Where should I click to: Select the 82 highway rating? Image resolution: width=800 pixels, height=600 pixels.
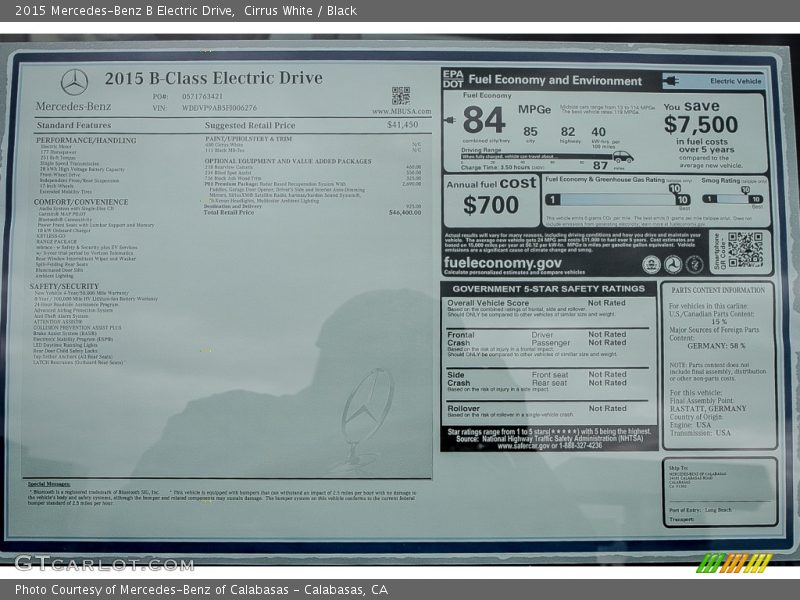pyautogui.click(x=568, y=132)
